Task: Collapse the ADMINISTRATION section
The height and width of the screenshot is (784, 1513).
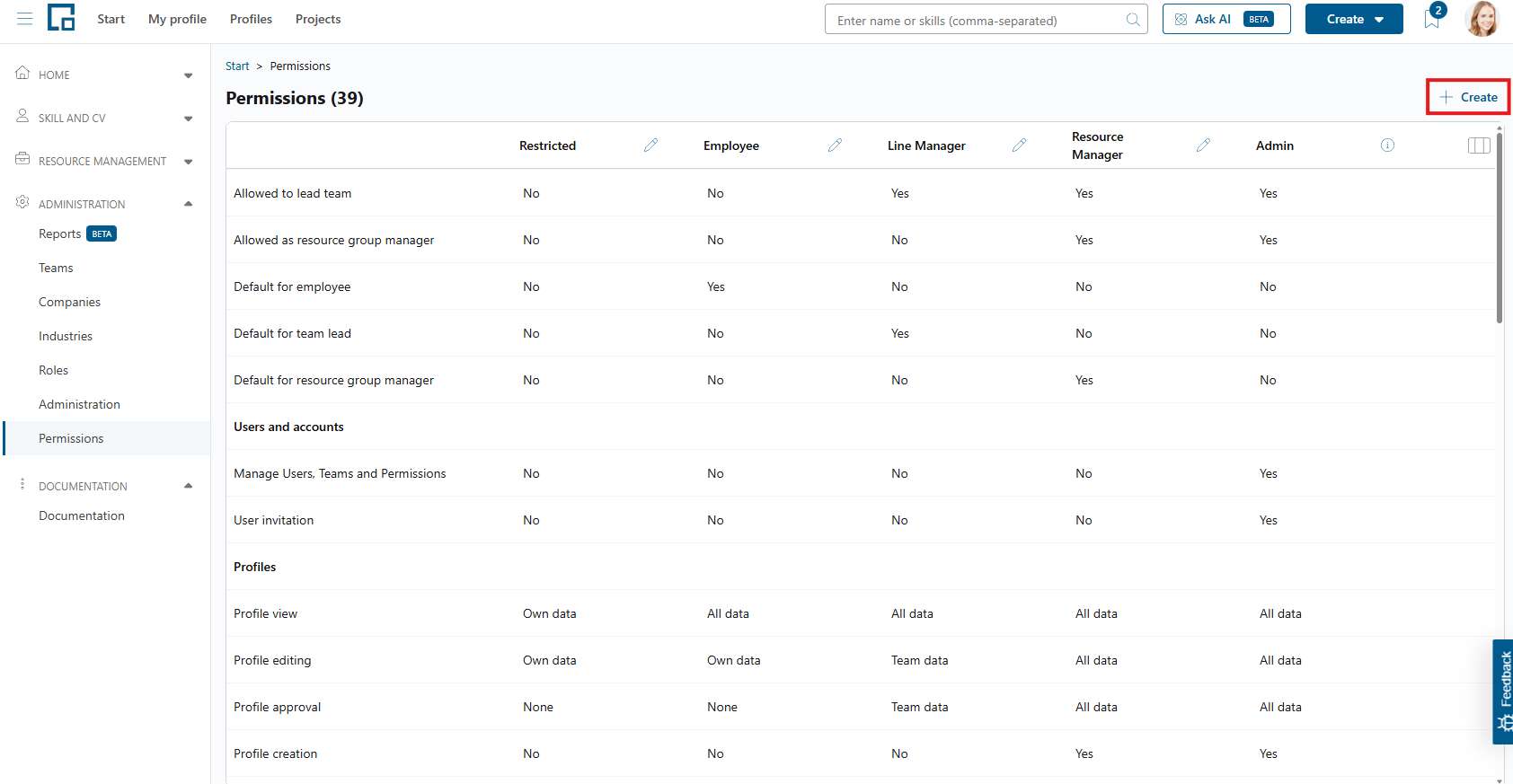Action: (189, 204)
